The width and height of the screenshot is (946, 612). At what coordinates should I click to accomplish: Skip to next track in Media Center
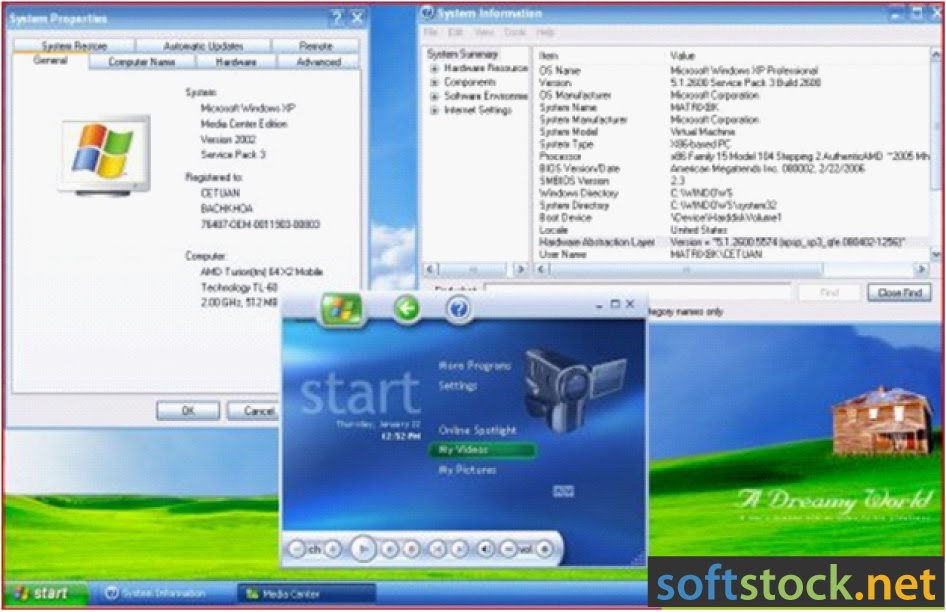pos(459,549)
